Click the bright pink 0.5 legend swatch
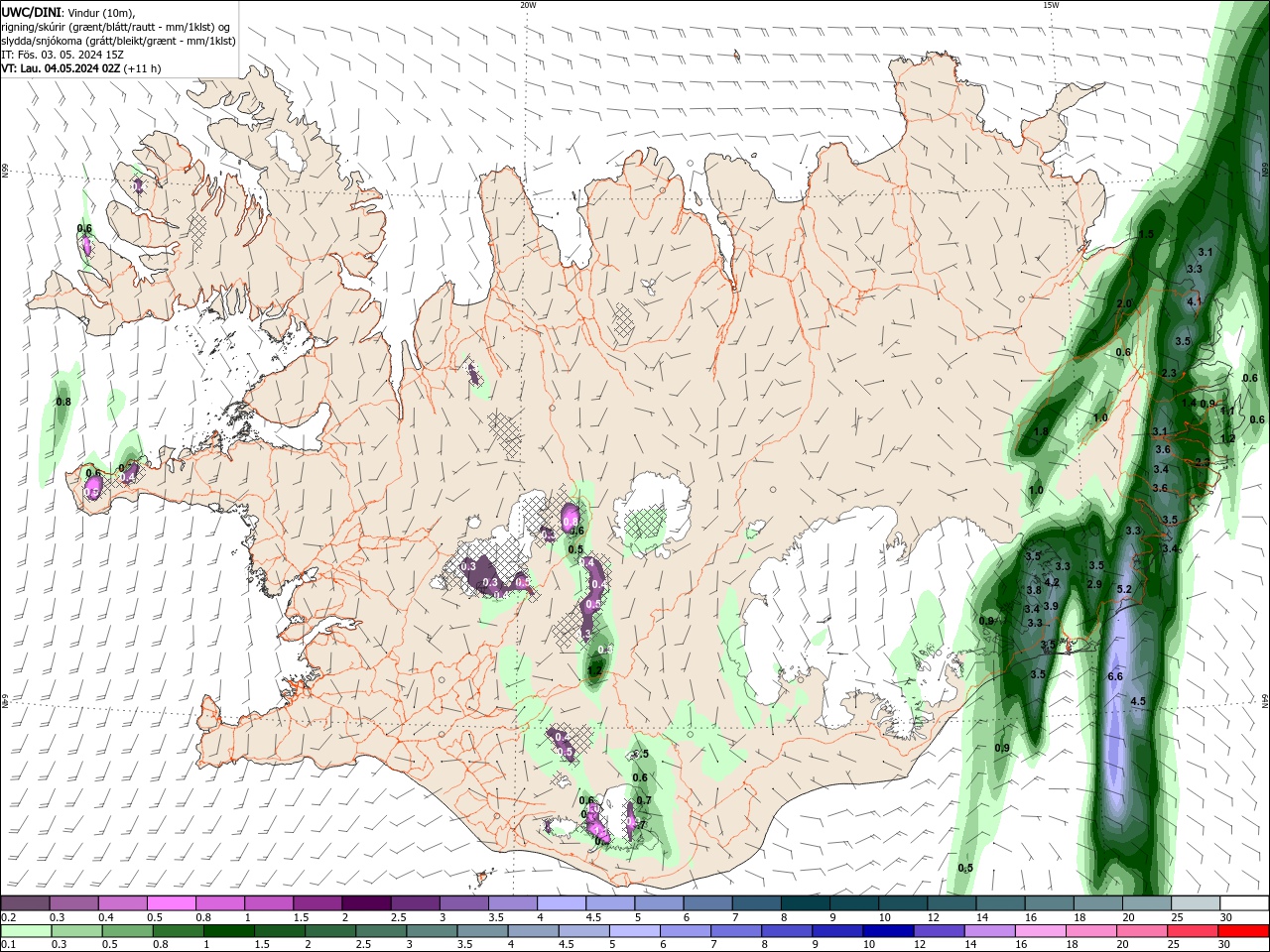Screen dimensions: 1270x952 pos(173,903)
